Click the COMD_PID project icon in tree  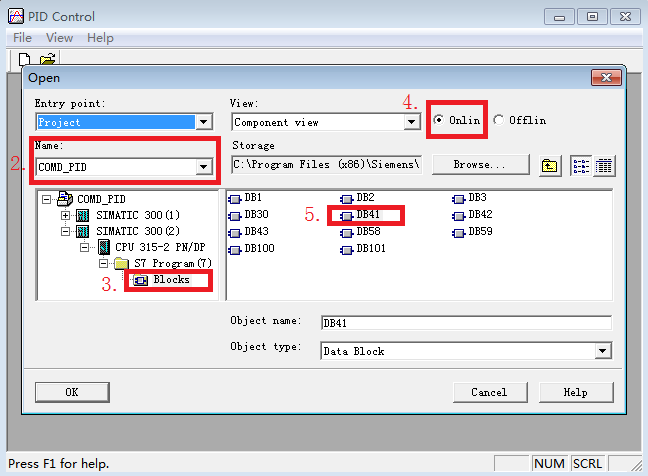tap(64, 199)
